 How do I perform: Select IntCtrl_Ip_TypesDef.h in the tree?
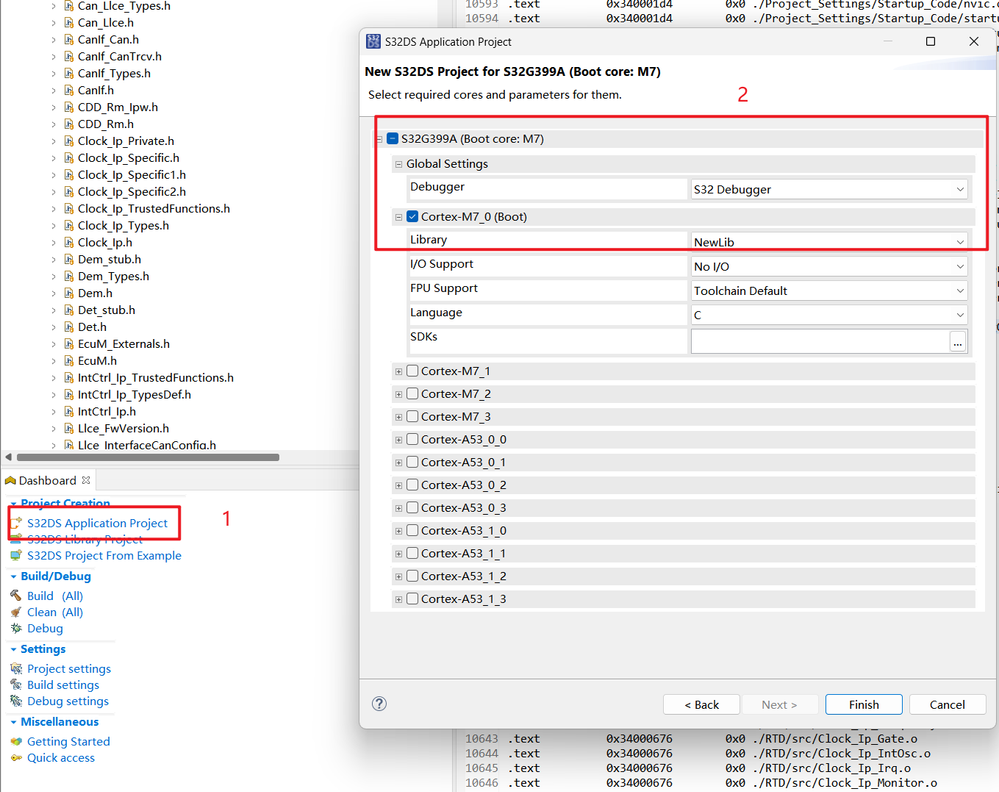coord(134,394)
